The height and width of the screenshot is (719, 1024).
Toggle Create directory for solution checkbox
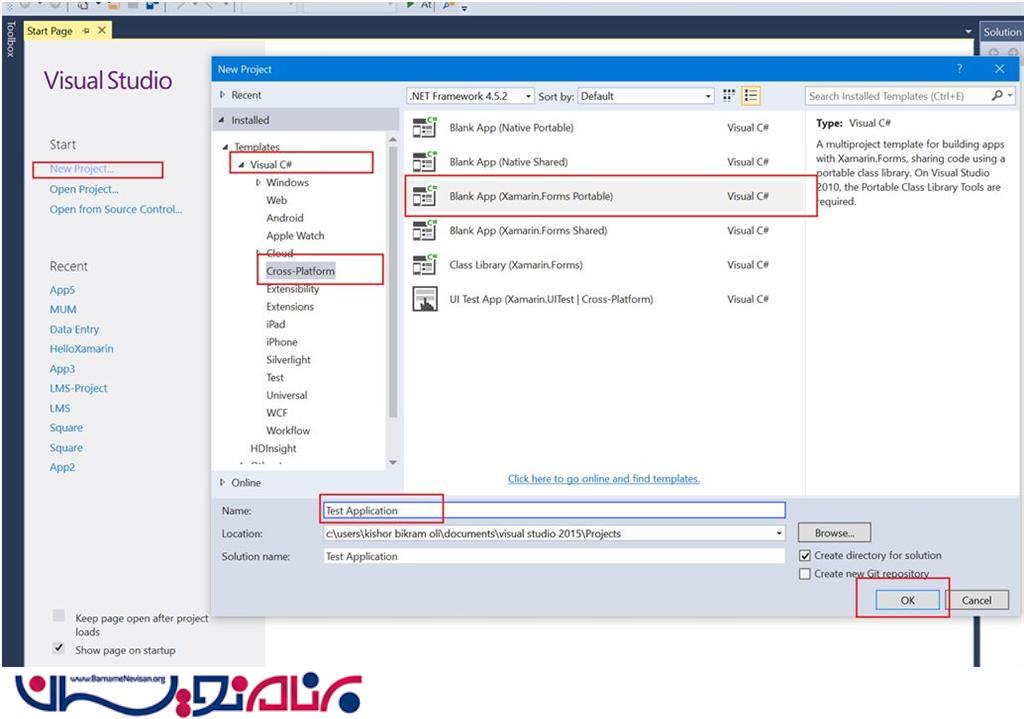[805, 555]
